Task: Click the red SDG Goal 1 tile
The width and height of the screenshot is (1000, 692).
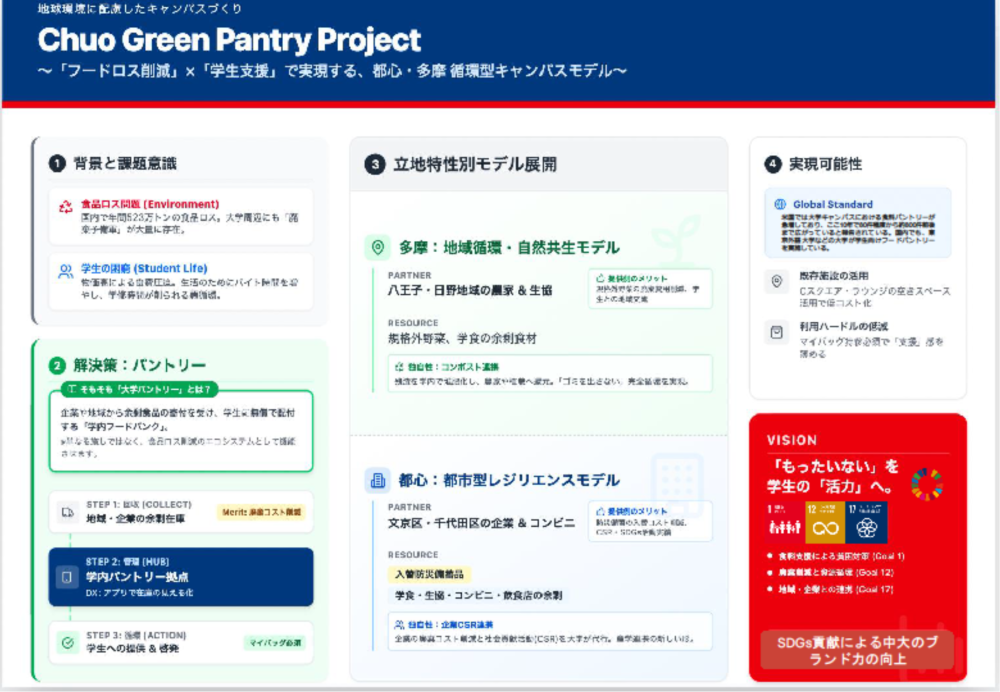Action: point(783,522)
